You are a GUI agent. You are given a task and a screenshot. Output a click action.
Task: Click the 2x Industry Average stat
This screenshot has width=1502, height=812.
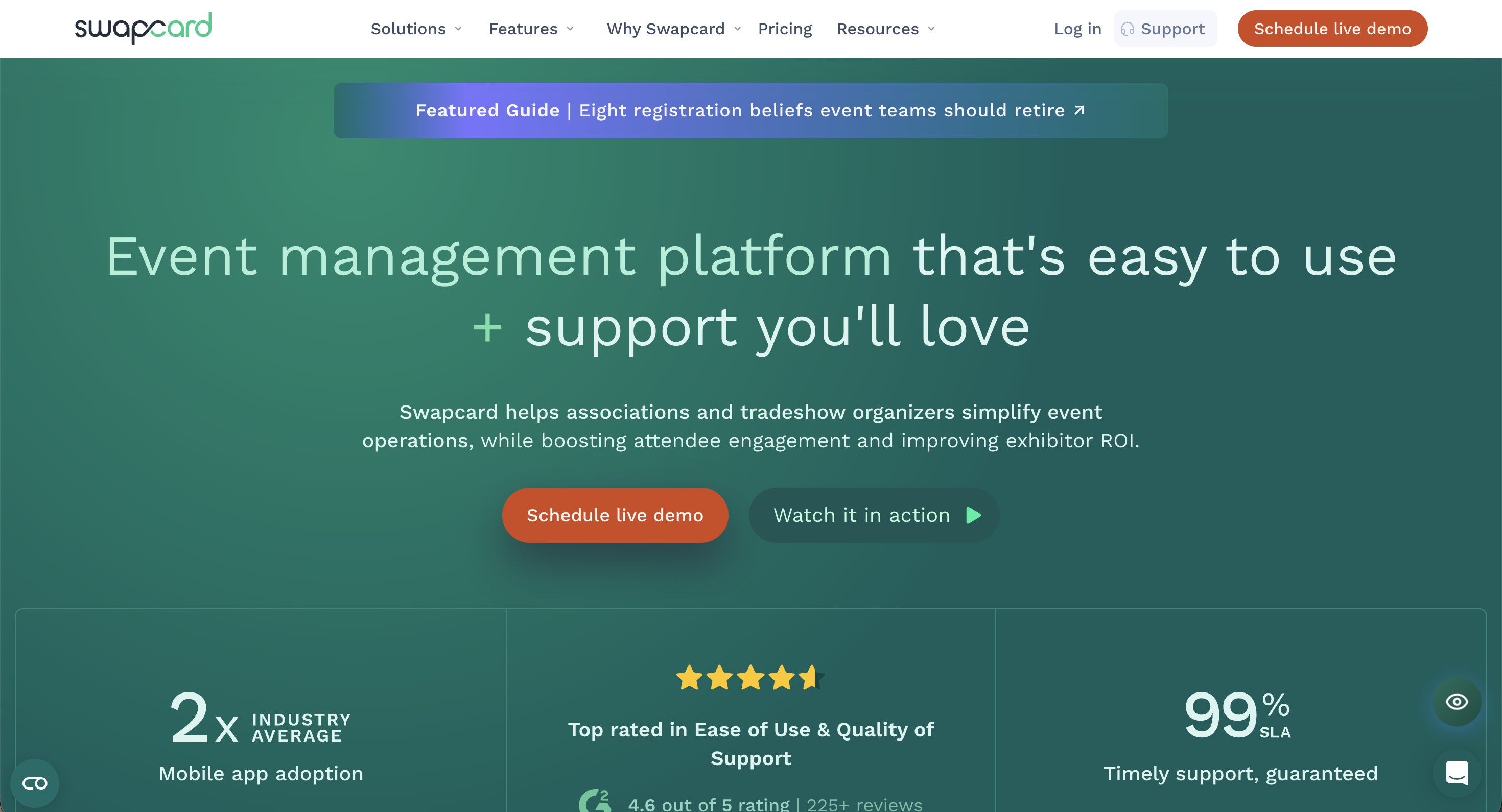pos(261,717)
